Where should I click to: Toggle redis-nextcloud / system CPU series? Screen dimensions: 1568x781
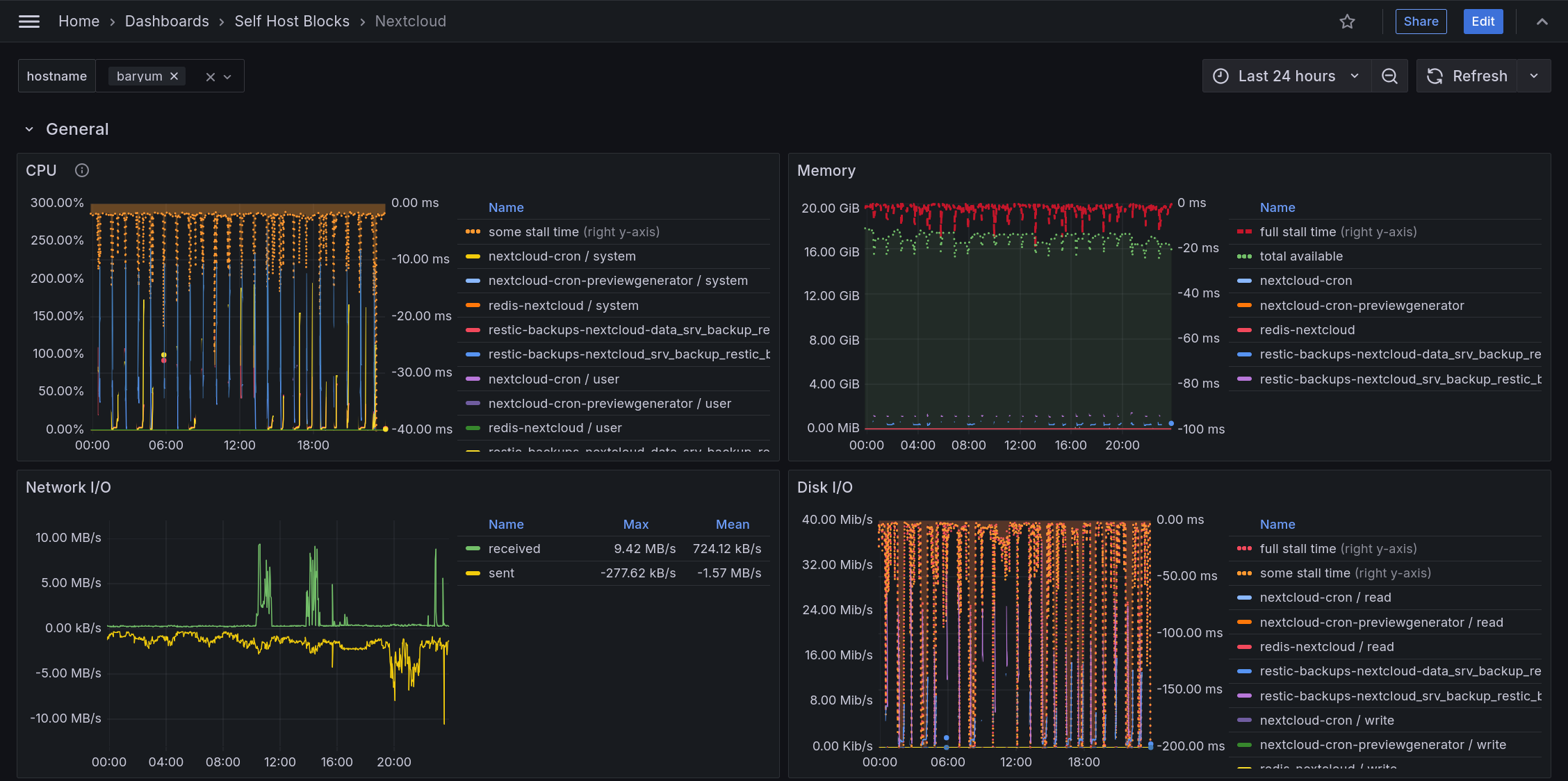point(563,306)
